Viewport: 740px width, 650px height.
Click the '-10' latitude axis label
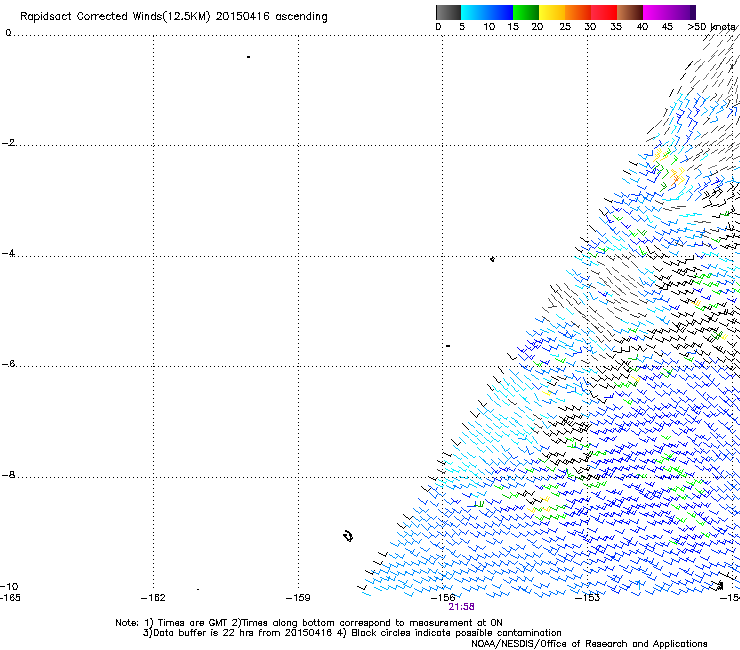coord(9,587)
